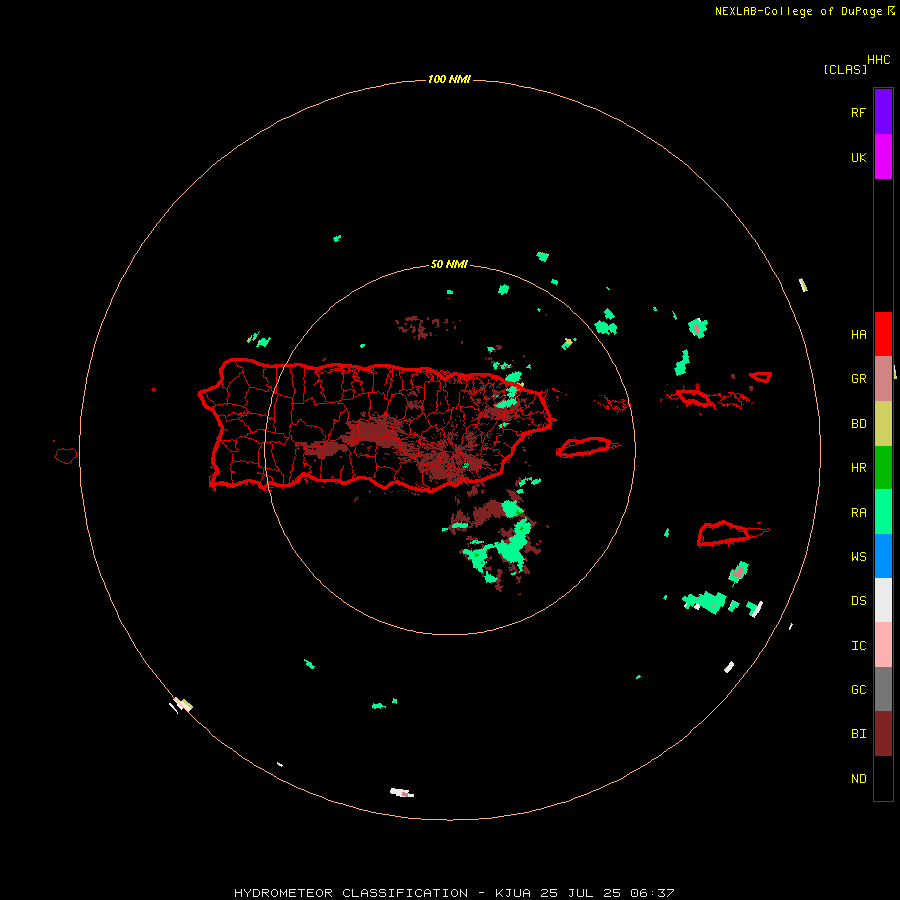The height and width of the screenshot is (900, 900).
Task: Click the 100 NMI range ring label
Action: pyautogui.click(x=449, y=79)
